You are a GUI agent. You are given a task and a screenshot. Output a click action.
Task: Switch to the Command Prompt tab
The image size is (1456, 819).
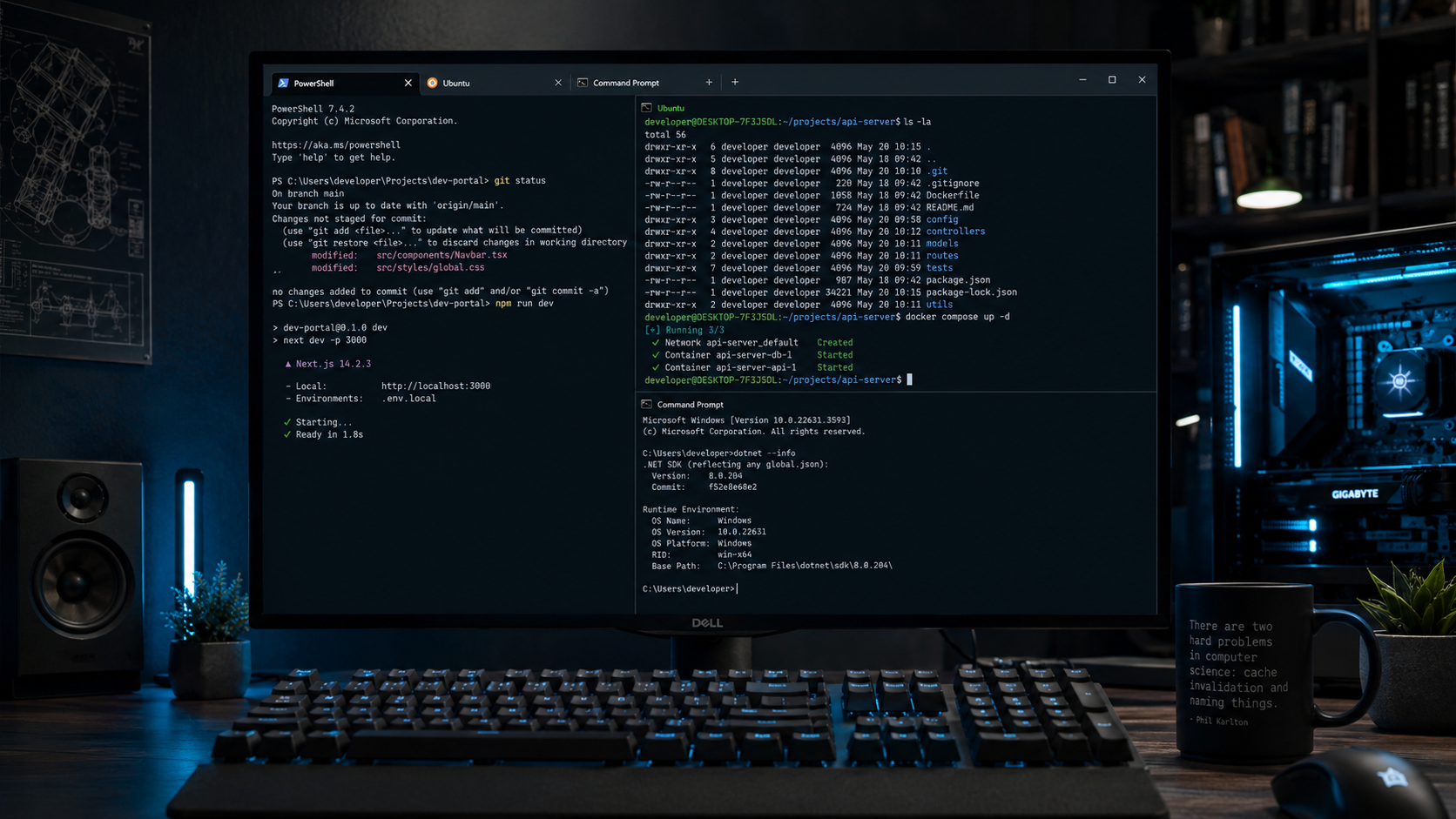(644, 83)
